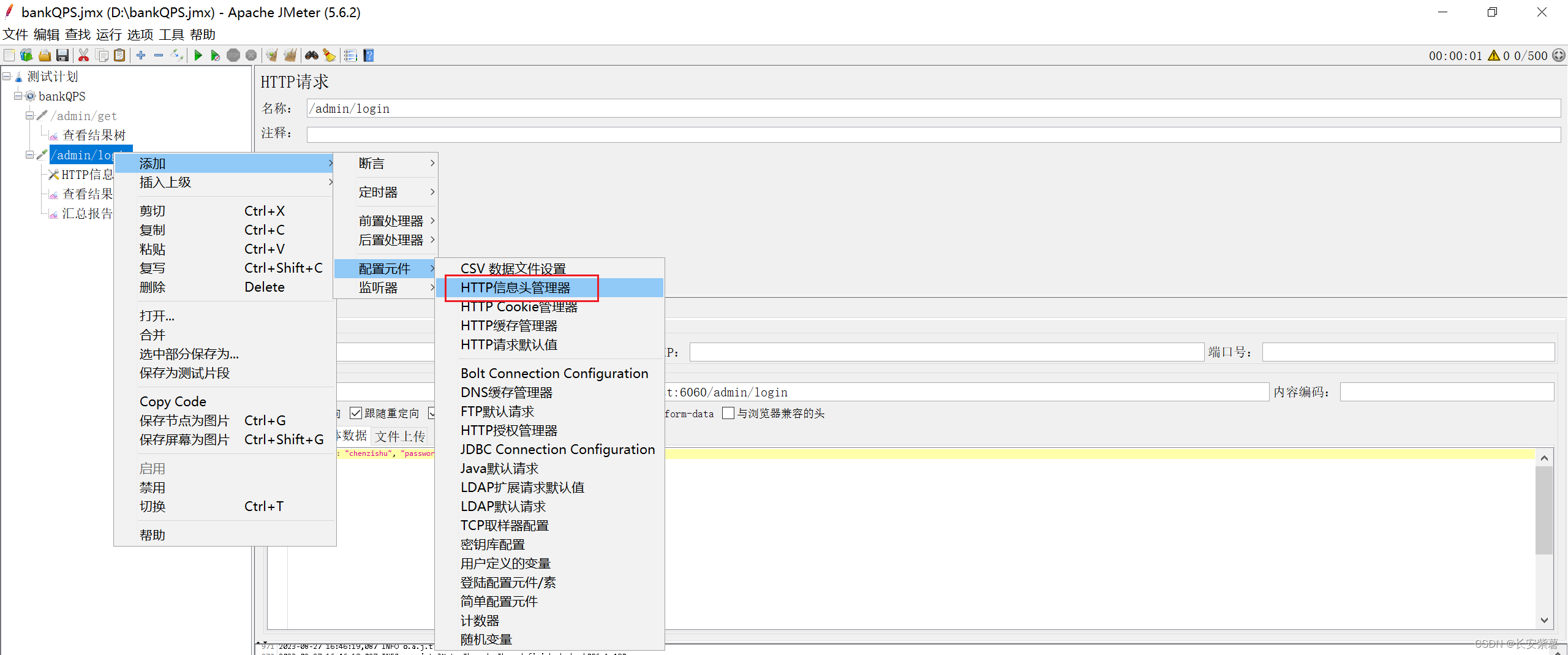
Task: Uncheck the 跟随重定向 checkbox
Action: [x=356, y=414]
